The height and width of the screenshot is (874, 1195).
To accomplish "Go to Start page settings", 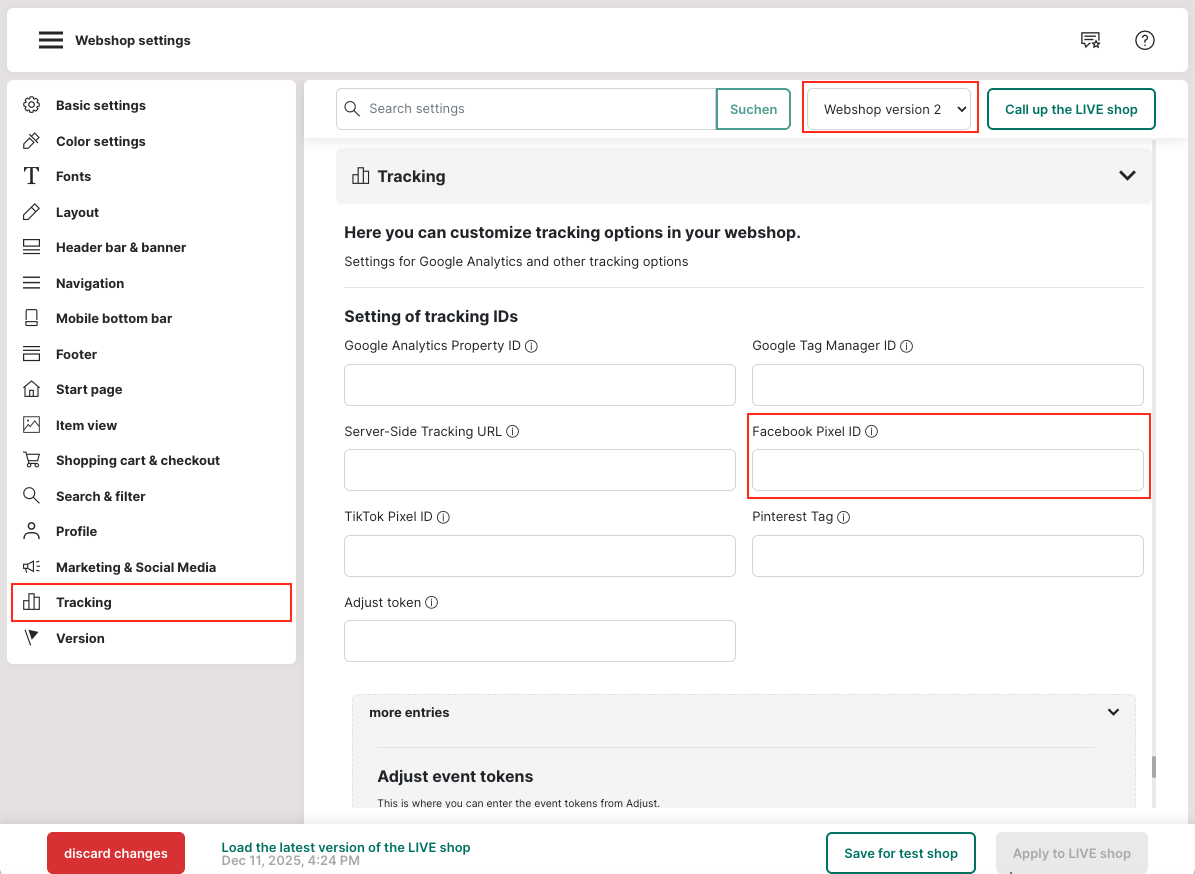I will [89, 389].
